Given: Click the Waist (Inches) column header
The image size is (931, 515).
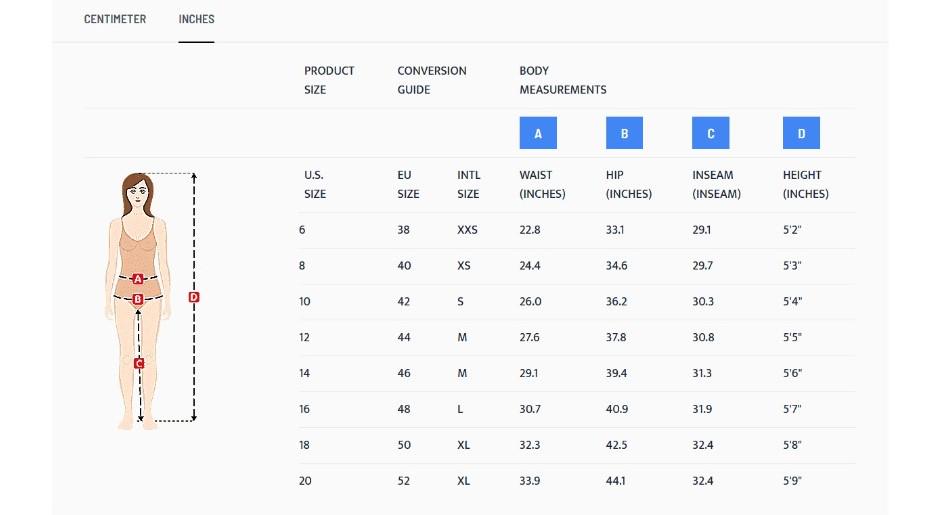Looking at the screenshot, I should point(542,185).
